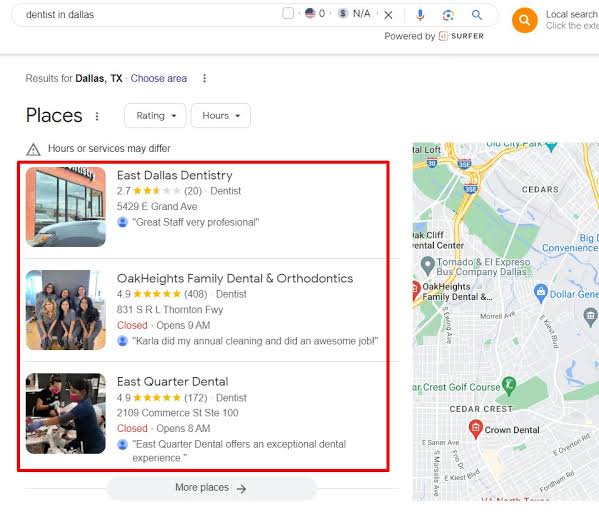Image resolution: width=599 pixels, height=512 pixels.
Task: Click reviewer avatar beside 'Great Staff very profesional'
Action: 122,222
